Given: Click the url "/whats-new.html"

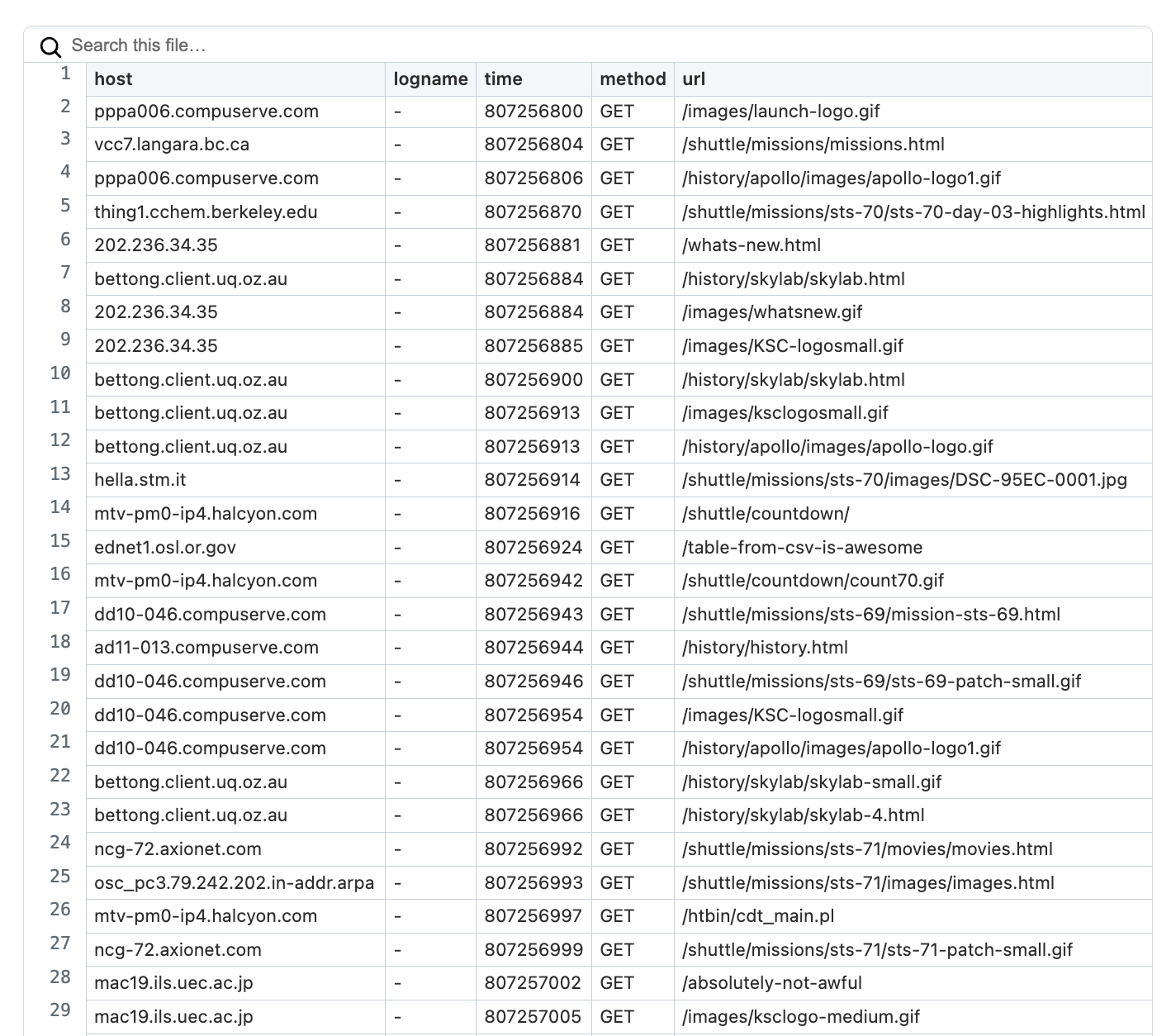Looking at the screenshot, I should point(751,245).
